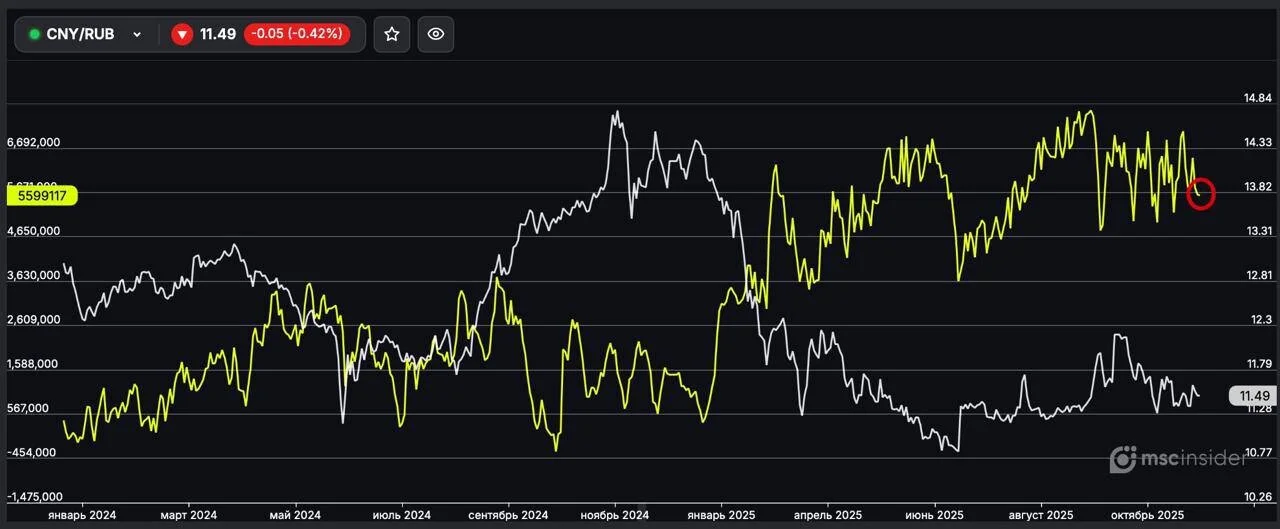1280x529 pixels.
Task: Toggle chart visibility with the eye icon
Action: click(x=436, y=34)
